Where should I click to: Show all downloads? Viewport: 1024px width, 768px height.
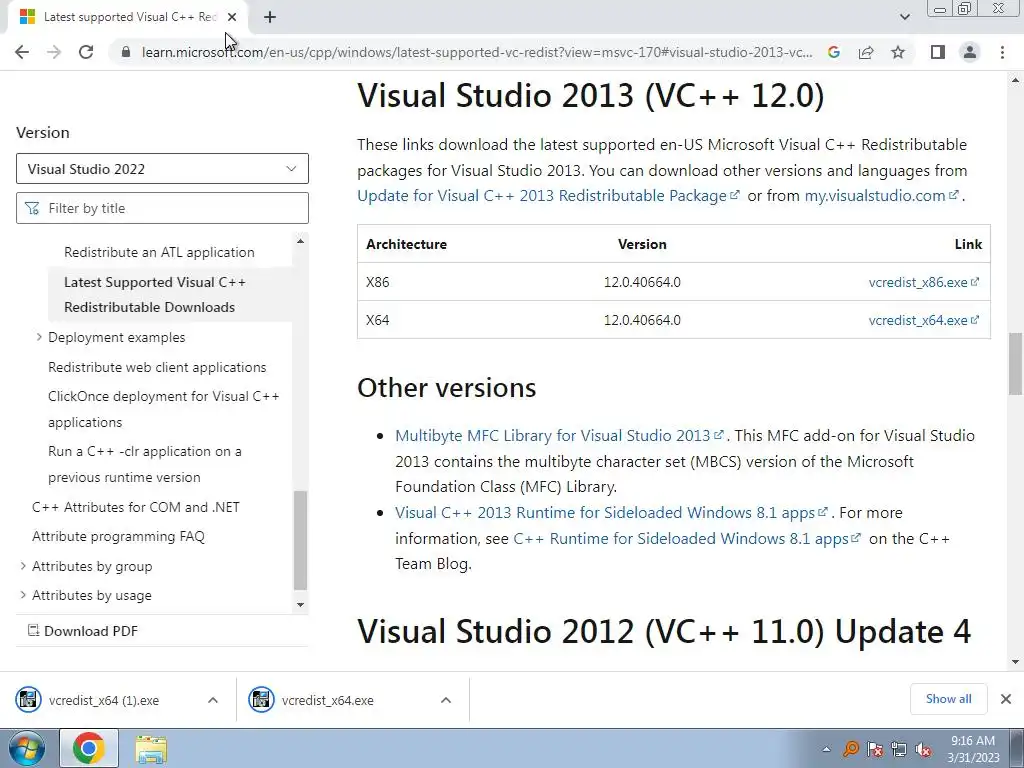point(948,699)
